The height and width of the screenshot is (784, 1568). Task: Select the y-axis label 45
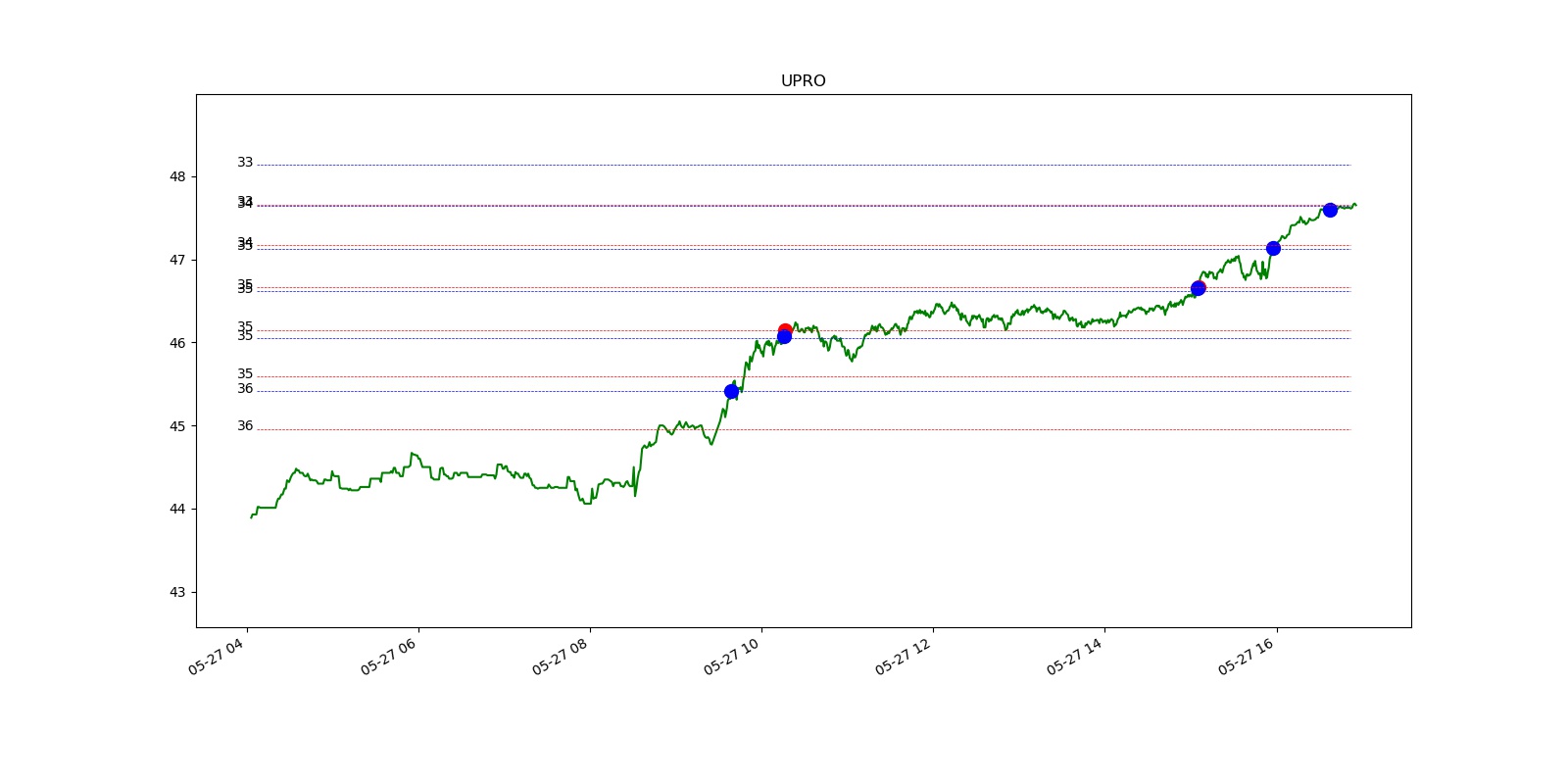tap(177, 426)
